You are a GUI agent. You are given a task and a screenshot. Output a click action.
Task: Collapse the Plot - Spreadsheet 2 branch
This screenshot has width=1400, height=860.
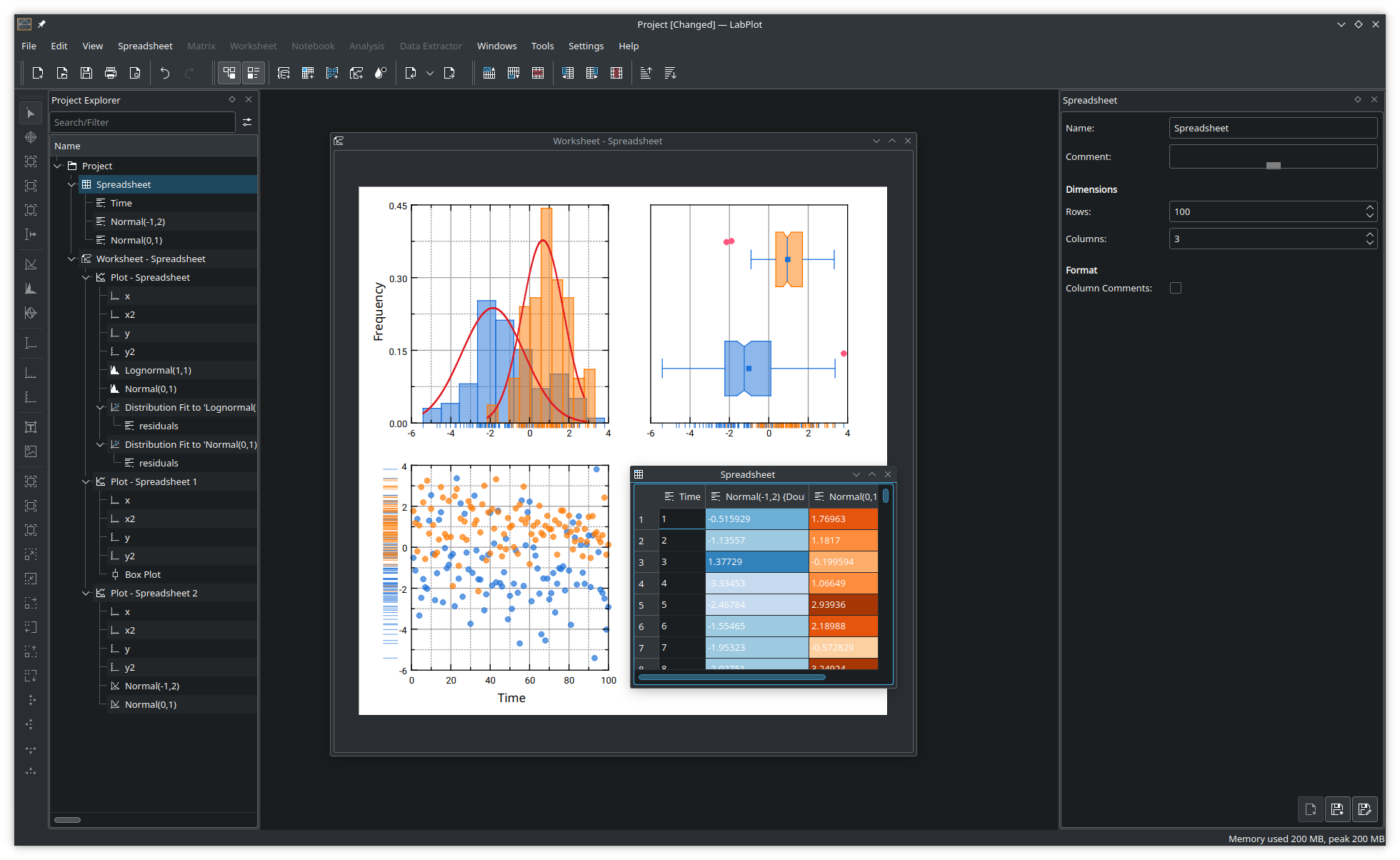click(86, 593)
